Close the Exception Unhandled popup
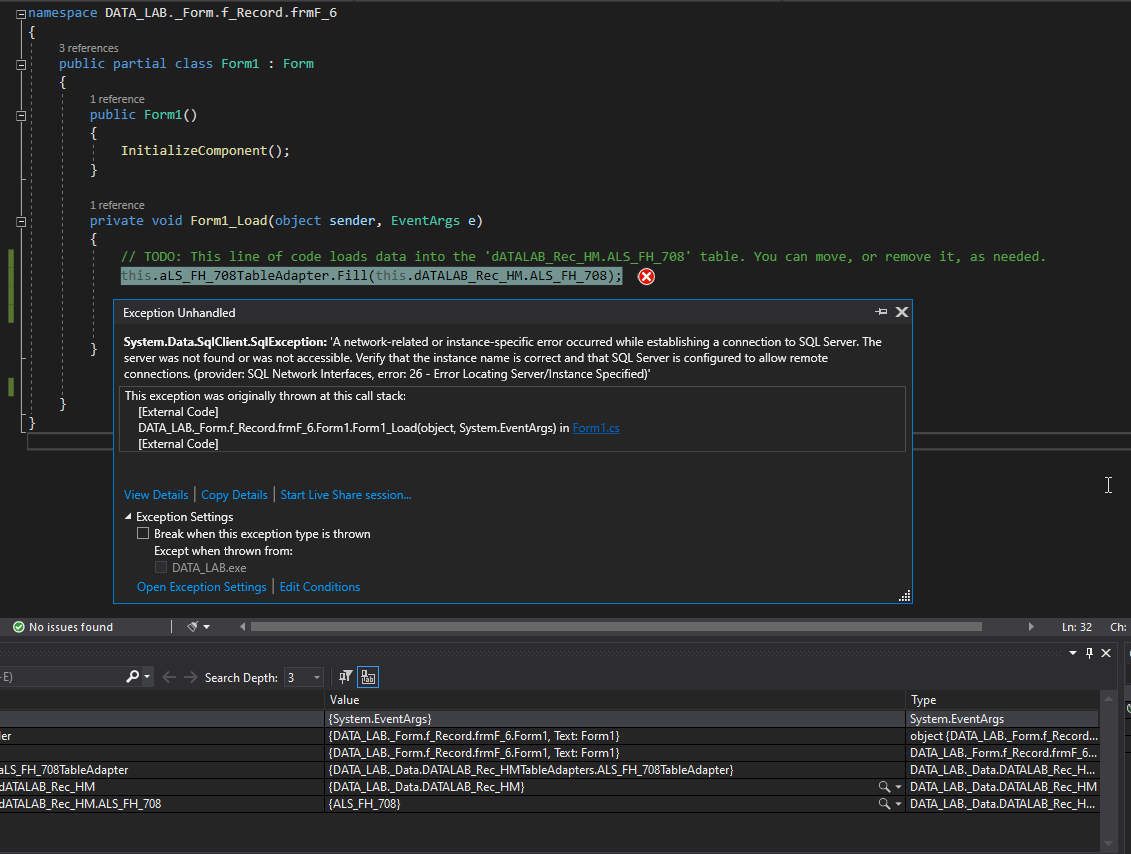This screenshot has height=854, width=1131. pyautogui.click(x=902, y=312)
